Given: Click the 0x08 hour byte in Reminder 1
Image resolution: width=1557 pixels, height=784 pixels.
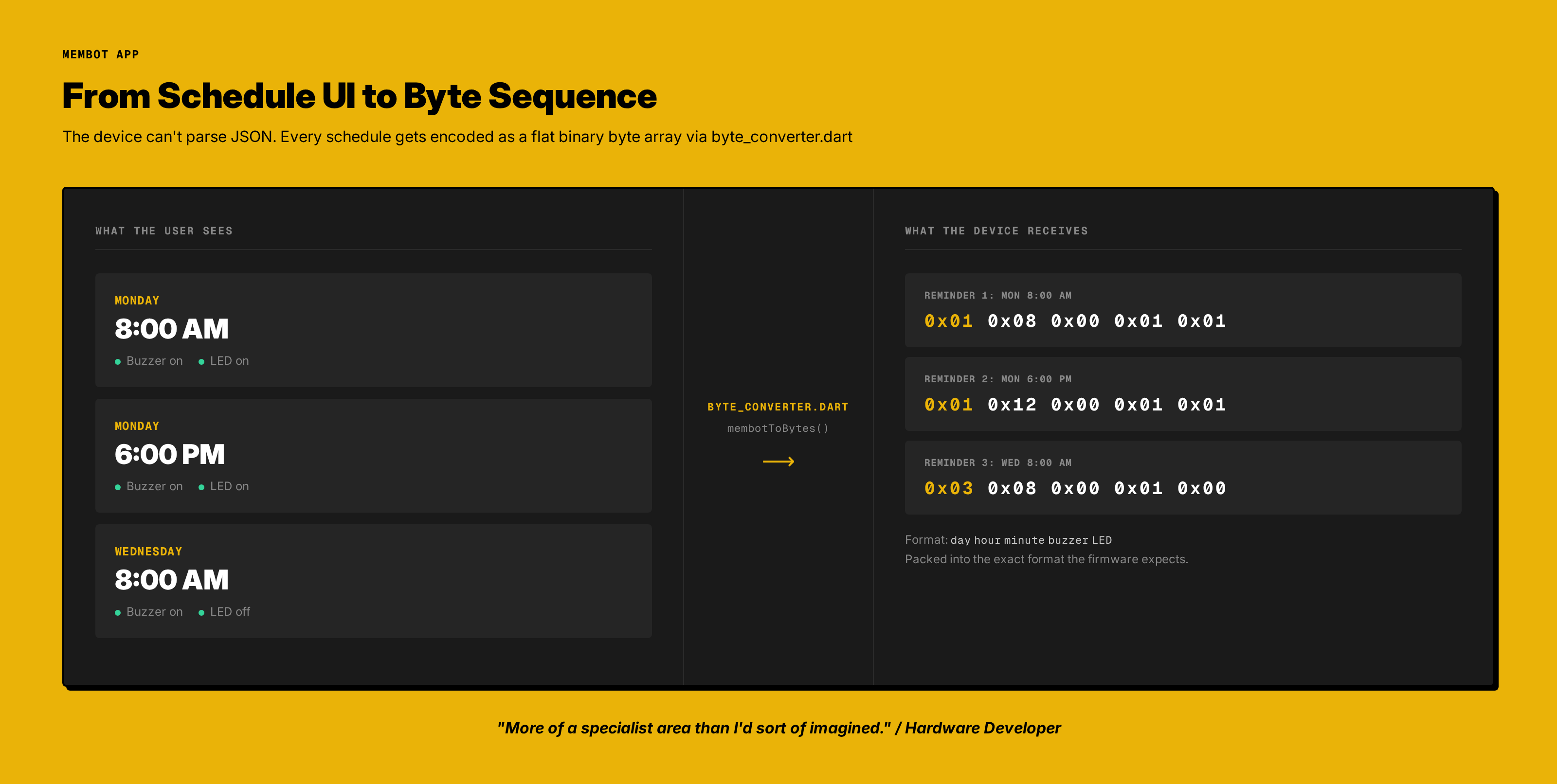Looking at the screenshot, I should coord(1012,321).
